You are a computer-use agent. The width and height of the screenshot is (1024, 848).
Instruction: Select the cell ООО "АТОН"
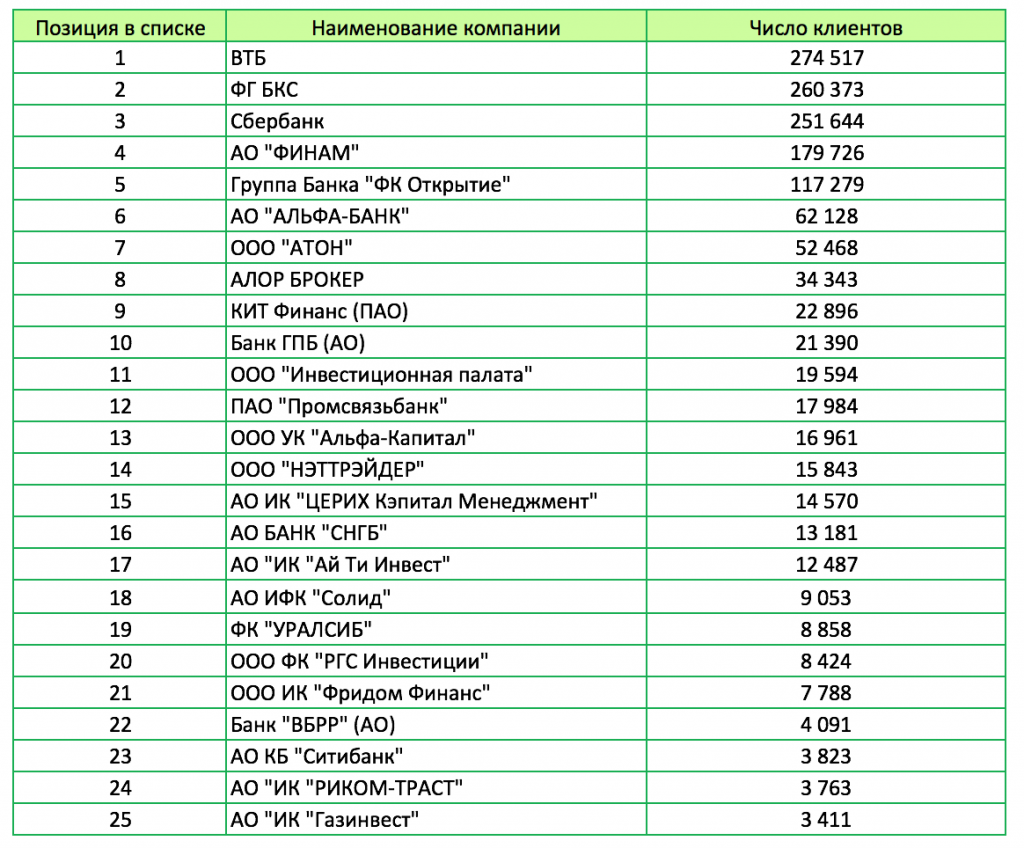point(436,248)
